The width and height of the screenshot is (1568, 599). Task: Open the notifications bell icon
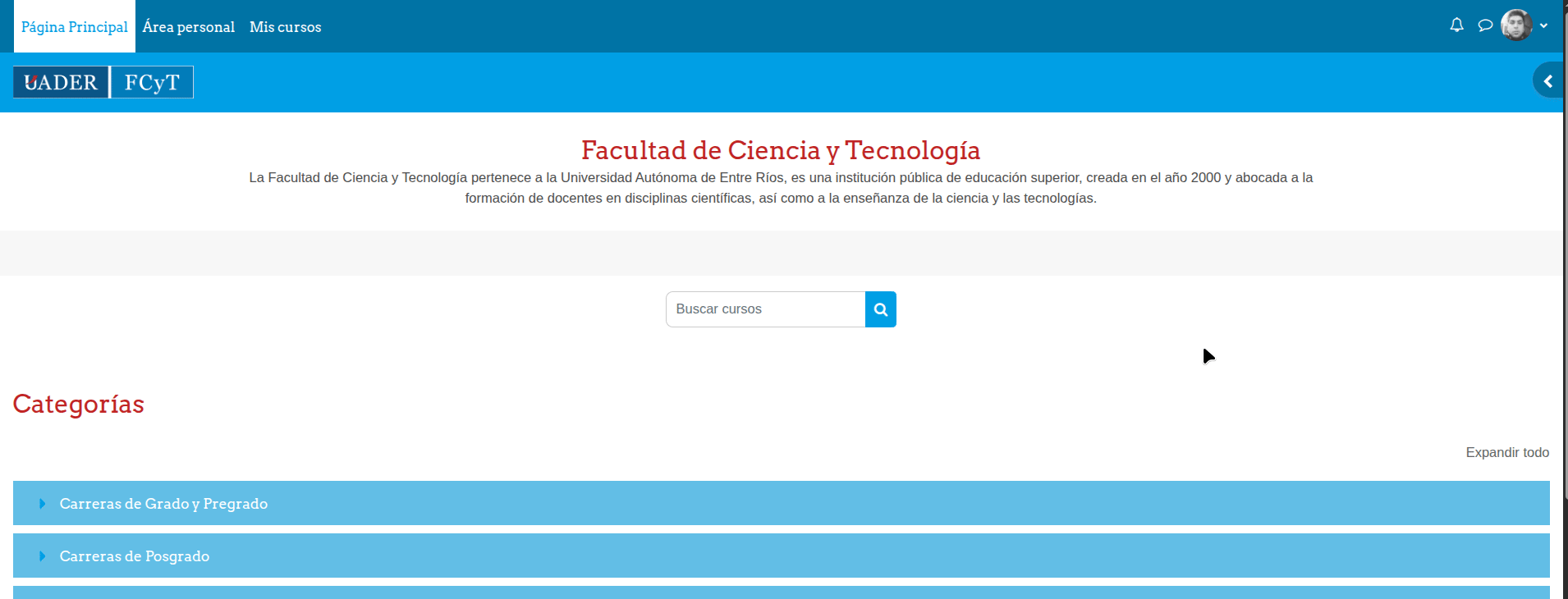click(x=1456, y=25)
